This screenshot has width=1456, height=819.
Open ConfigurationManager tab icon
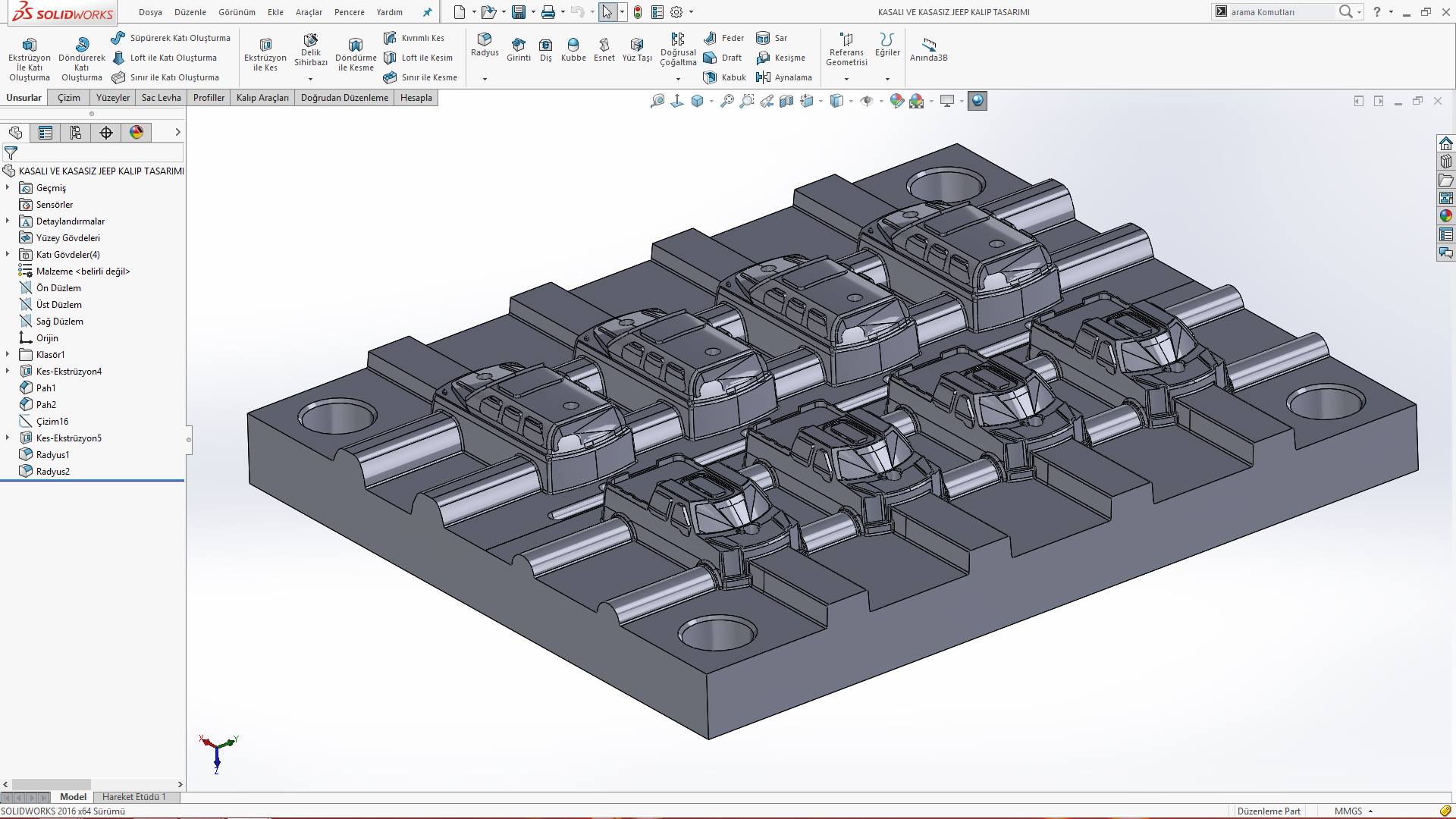[x=76, y=133]
